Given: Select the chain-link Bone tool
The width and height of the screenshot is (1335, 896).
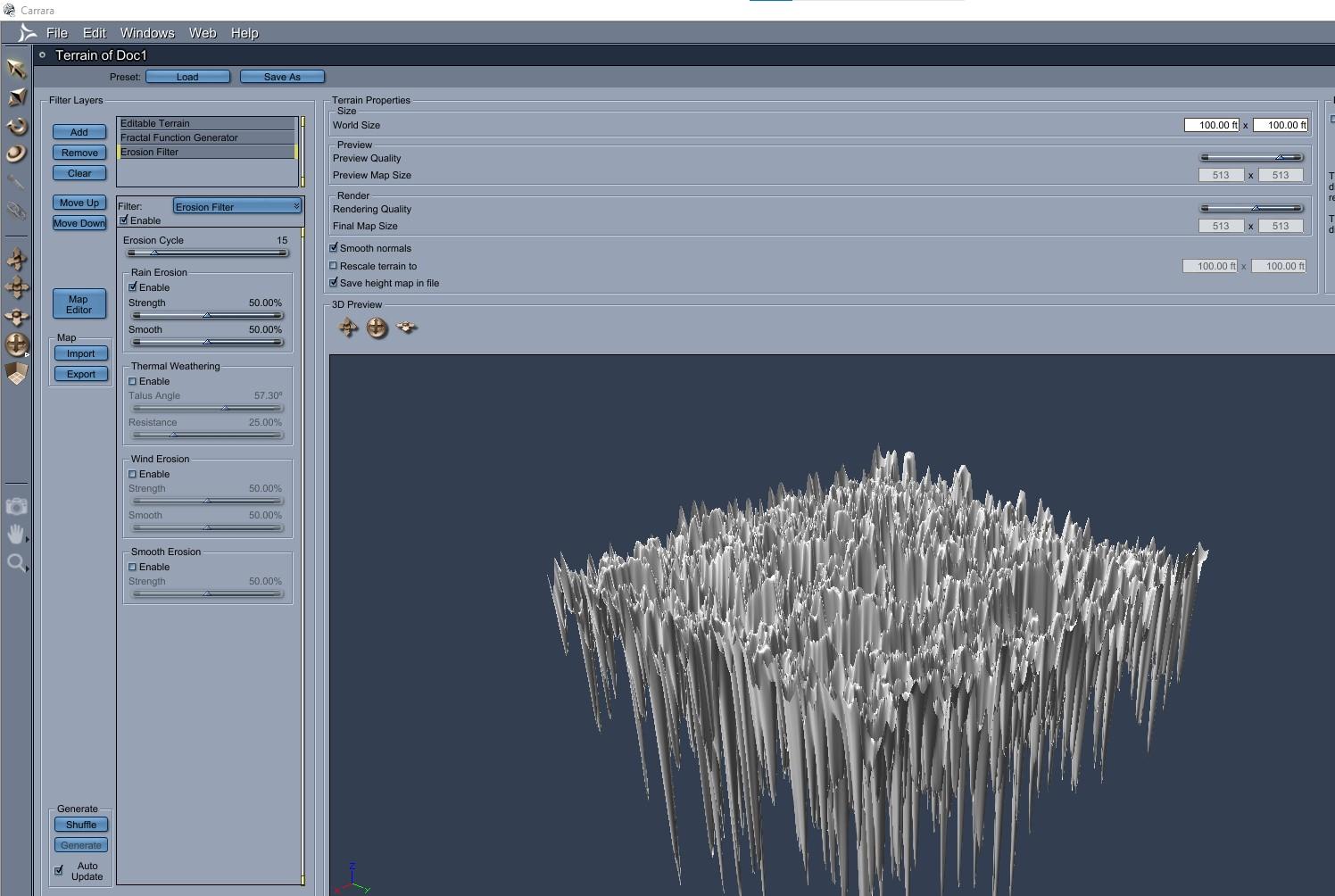Looking at the screenshot, I should tap(16, 211).
